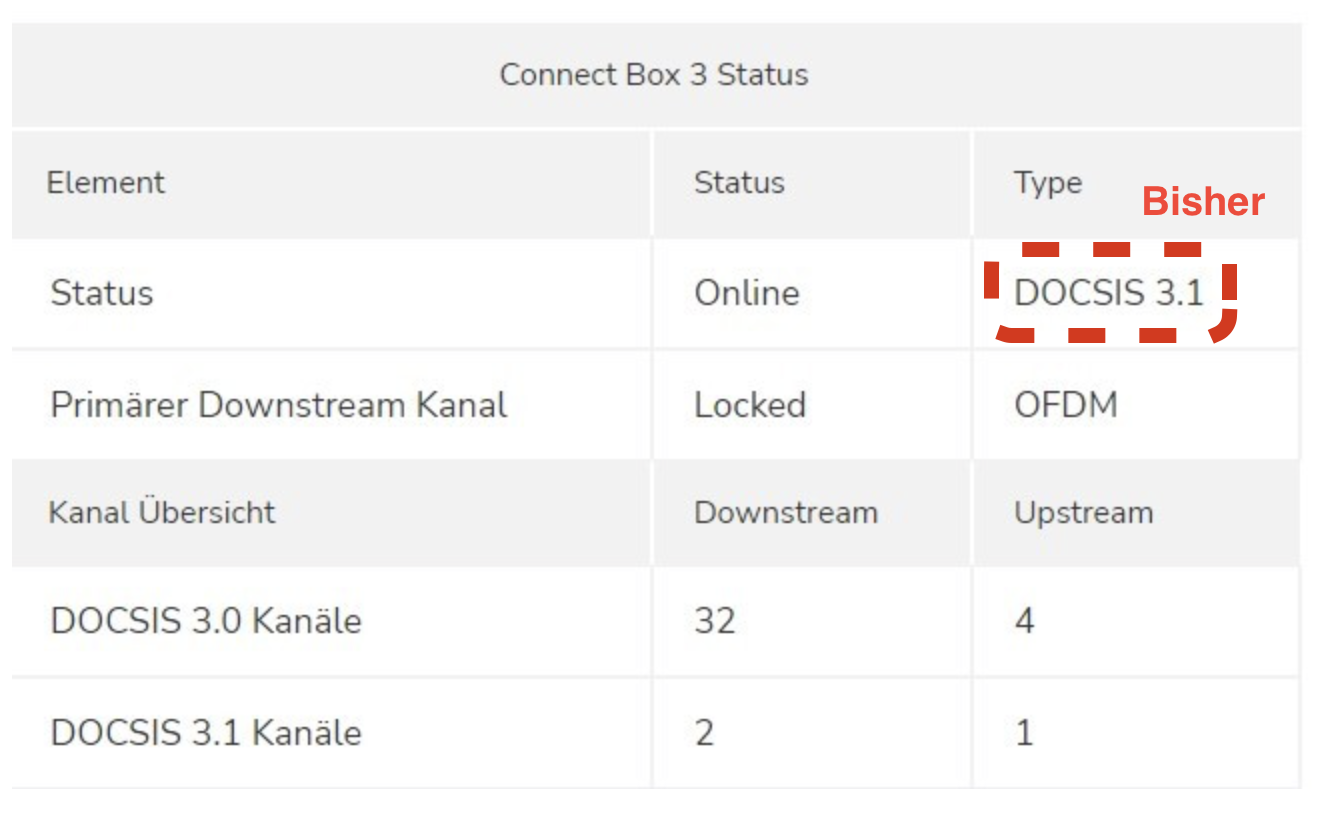Click the highlighted "DOCSIS 3.1" type value
The image size is (1334, 836).
[1109, 294]
